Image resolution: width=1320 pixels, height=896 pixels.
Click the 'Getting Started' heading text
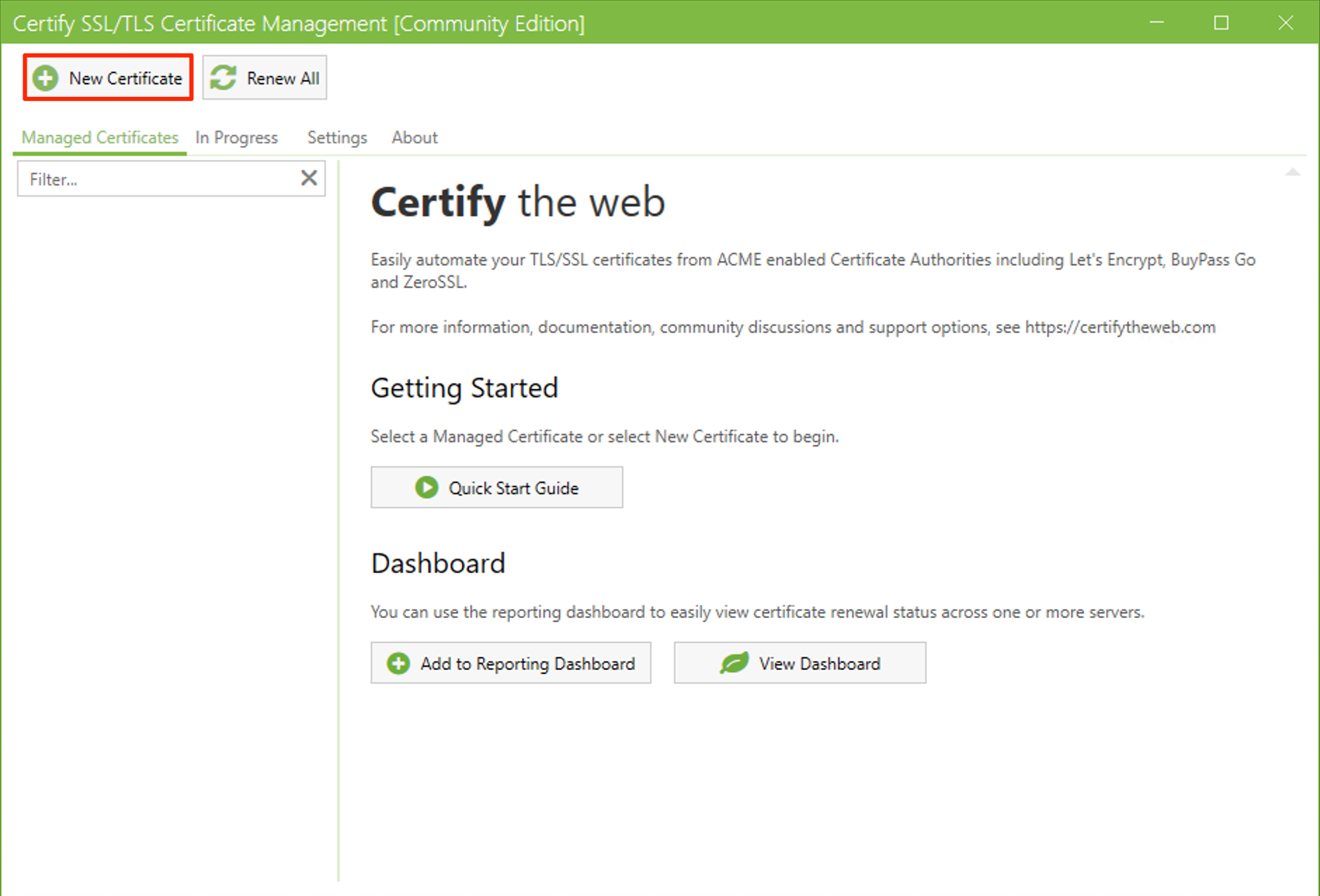point(464,388)
